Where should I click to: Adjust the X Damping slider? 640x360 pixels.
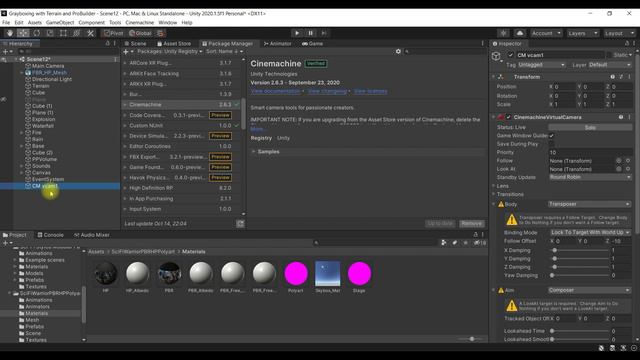(x=579, y=250)
